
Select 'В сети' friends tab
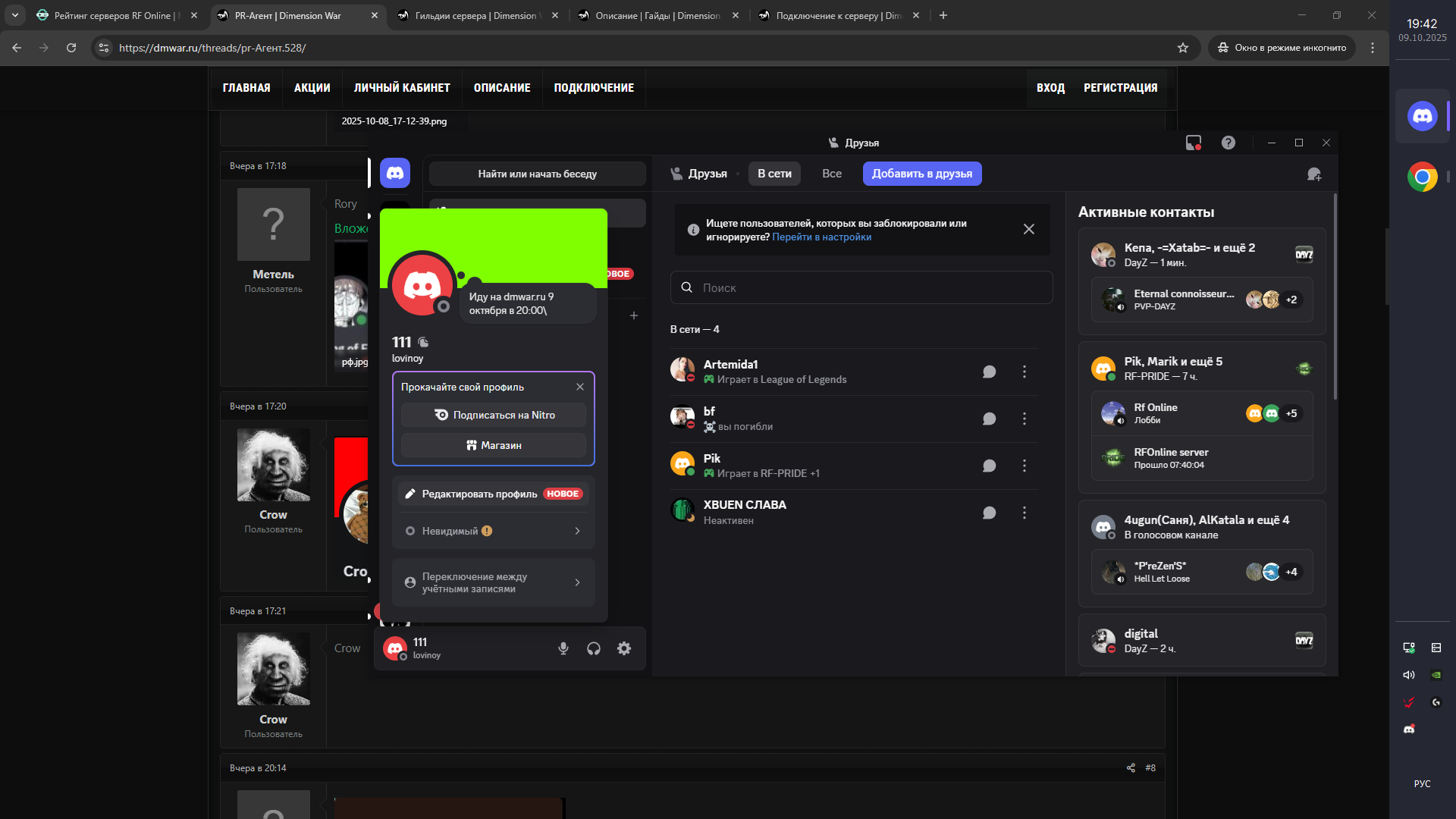(x=774, y=174)
